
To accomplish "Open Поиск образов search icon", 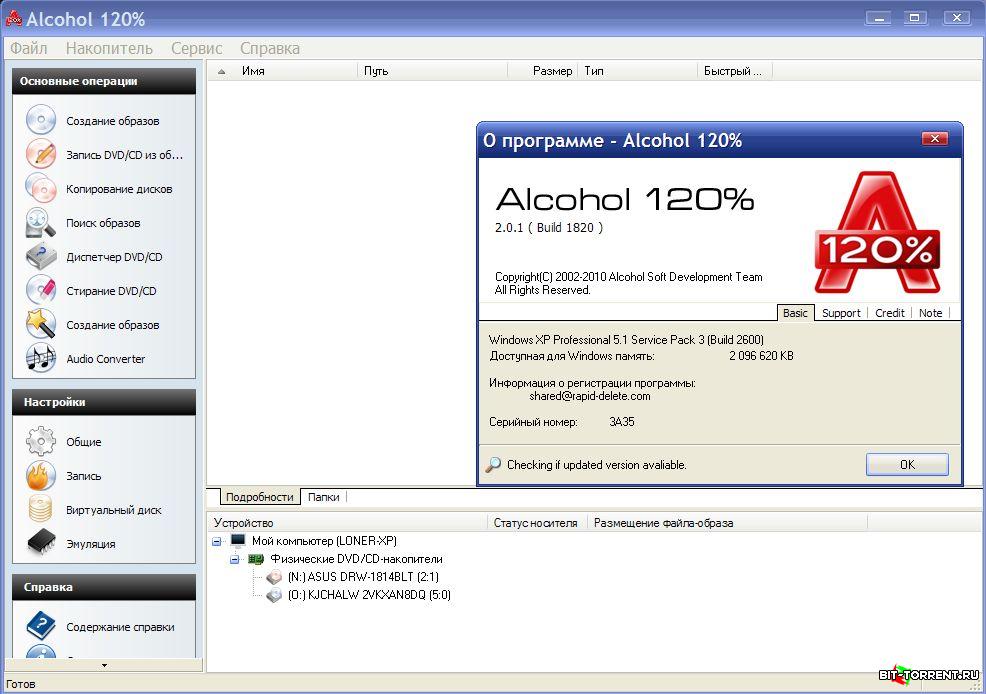I will click(41, 223).
